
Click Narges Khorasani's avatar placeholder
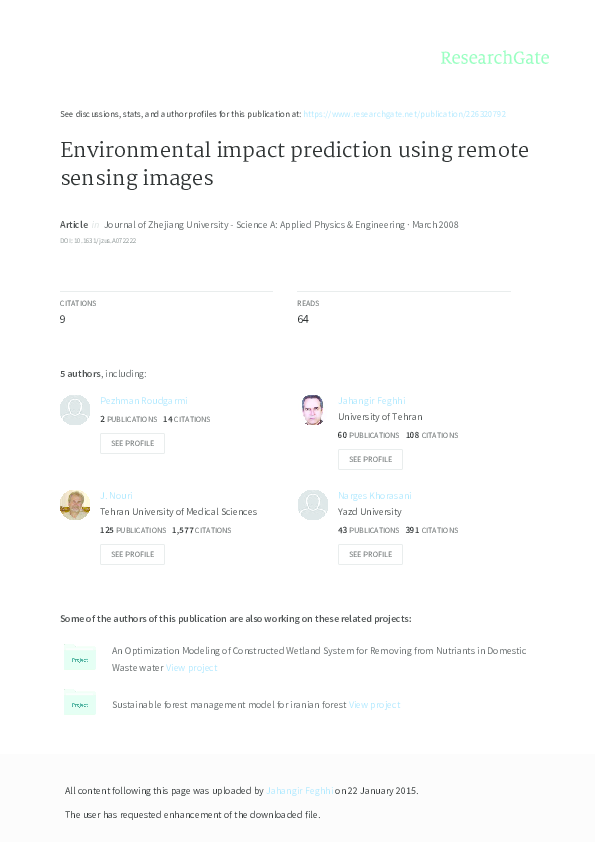[313, 504]
